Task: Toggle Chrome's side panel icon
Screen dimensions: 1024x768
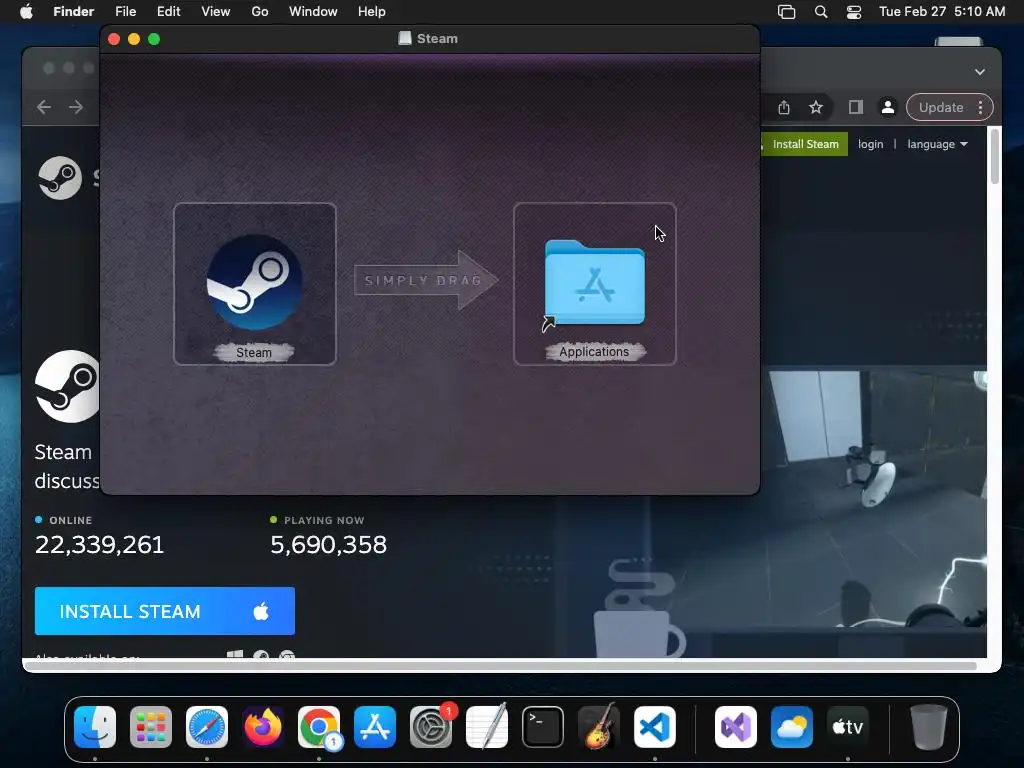Action: 856,107
